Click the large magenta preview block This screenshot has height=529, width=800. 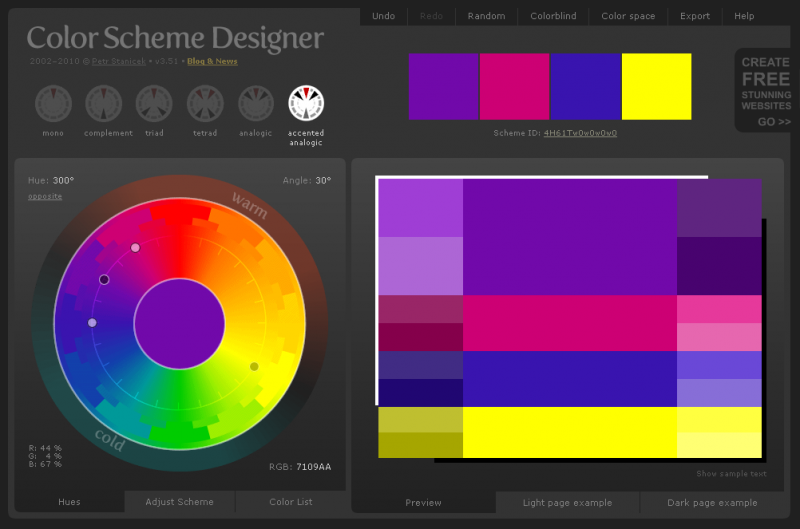pyautogui.click(x=570, y=323)
